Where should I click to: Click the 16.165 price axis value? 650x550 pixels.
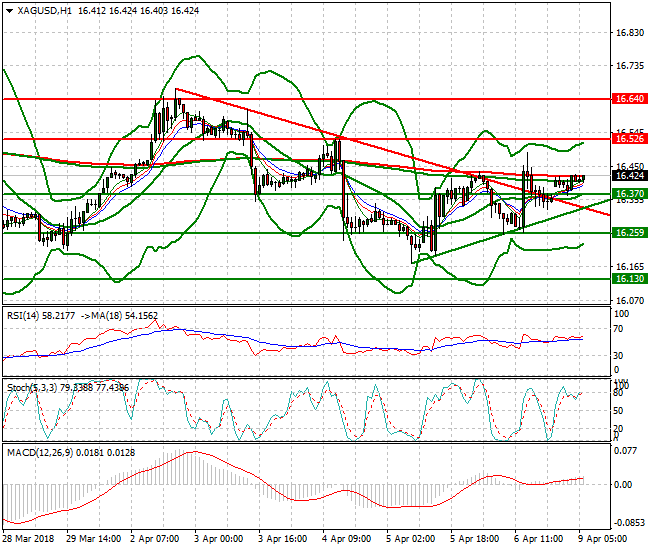tap(630, 267)
